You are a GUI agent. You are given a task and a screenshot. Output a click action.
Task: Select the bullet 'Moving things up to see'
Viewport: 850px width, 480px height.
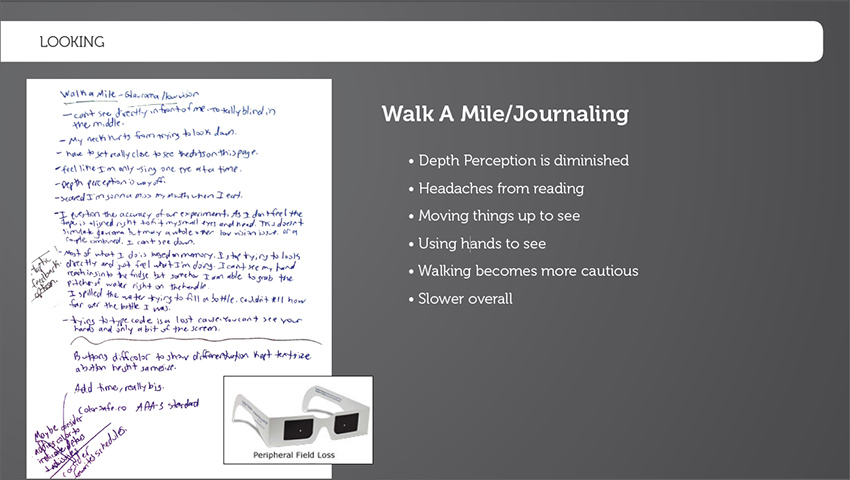pos(499,216)
